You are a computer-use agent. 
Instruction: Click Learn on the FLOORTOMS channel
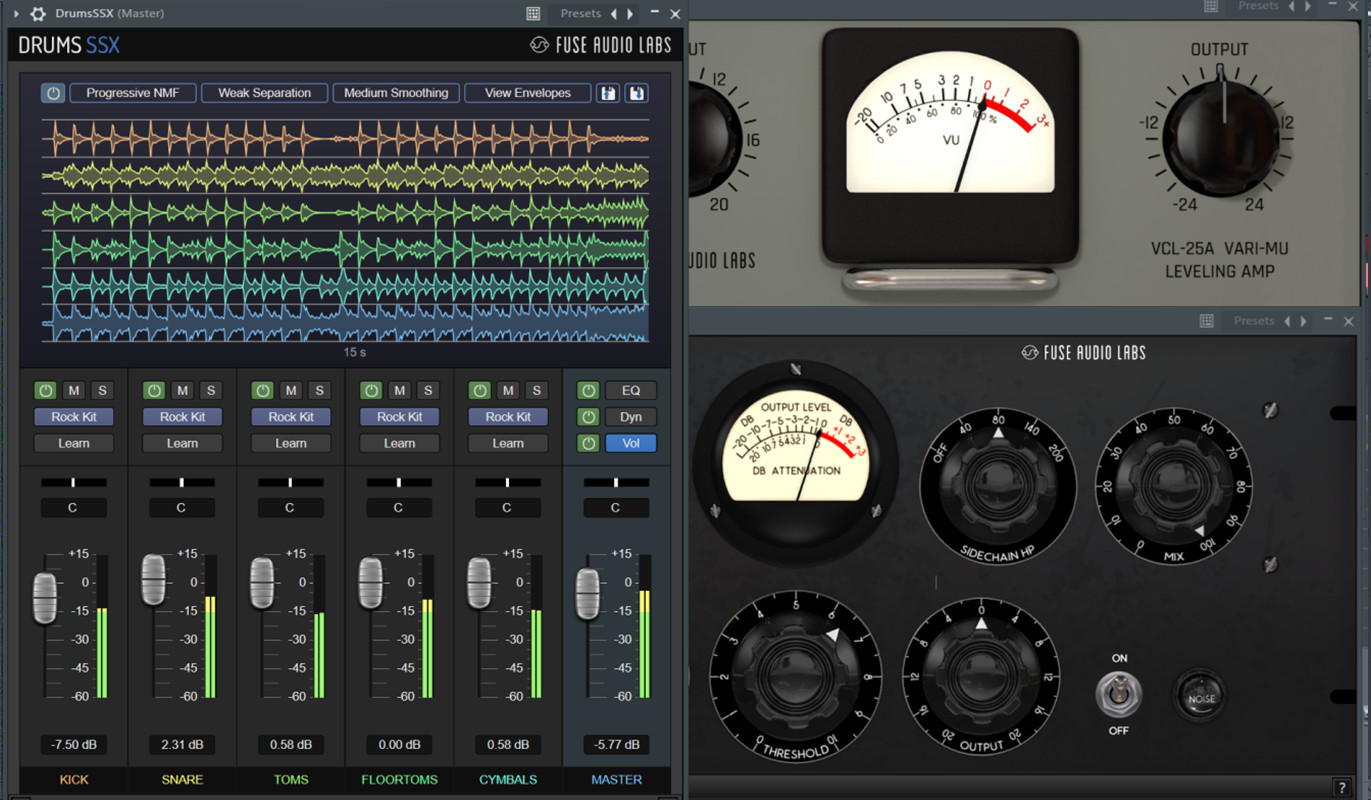[399, 443]
